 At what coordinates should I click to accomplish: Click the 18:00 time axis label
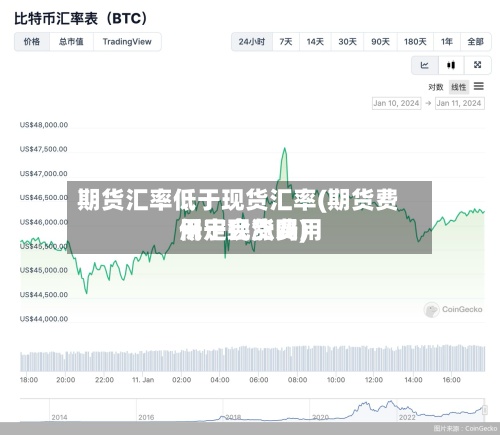tap(29, 380)
